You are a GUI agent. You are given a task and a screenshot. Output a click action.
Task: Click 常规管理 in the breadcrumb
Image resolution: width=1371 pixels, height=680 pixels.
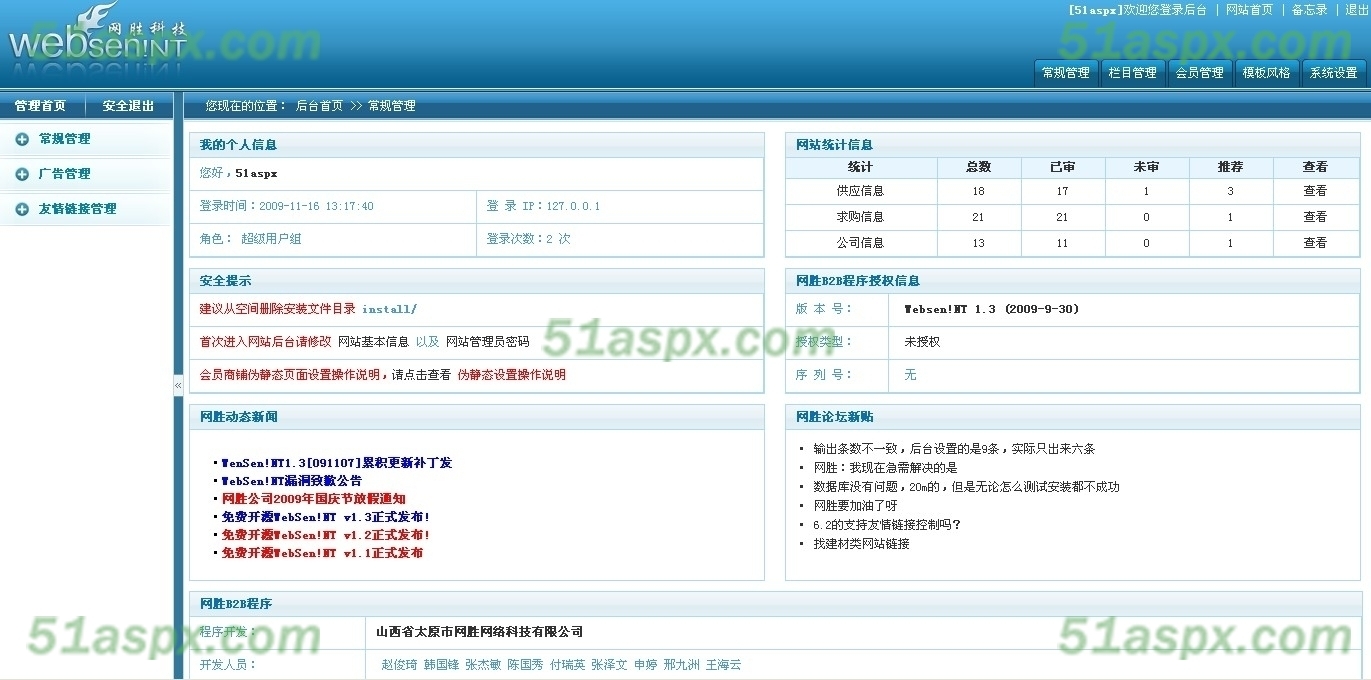point(392,106)
